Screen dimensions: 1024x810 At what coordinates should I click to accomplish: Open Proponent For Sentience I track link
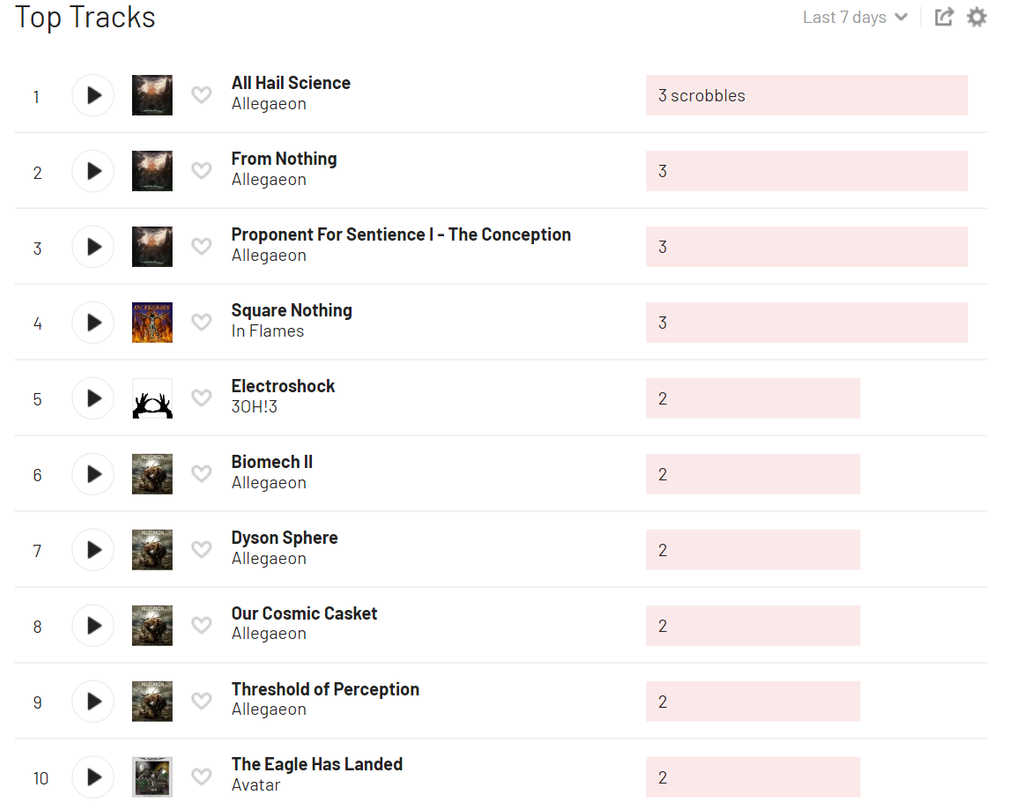tap(401, 234)
